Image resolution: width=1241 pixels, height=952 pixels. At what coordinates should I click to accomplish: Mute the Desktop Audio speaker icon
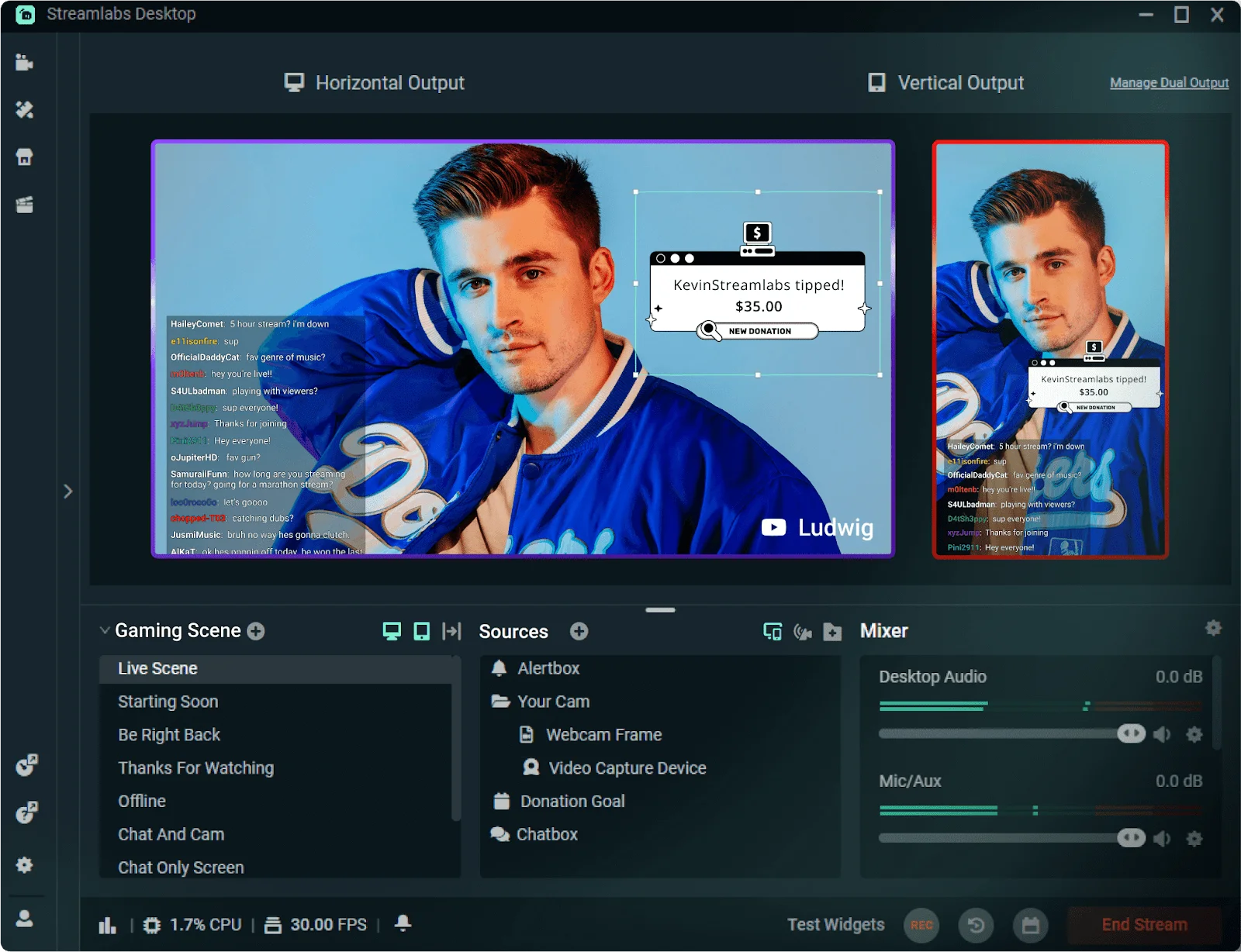pos(1162,734)
